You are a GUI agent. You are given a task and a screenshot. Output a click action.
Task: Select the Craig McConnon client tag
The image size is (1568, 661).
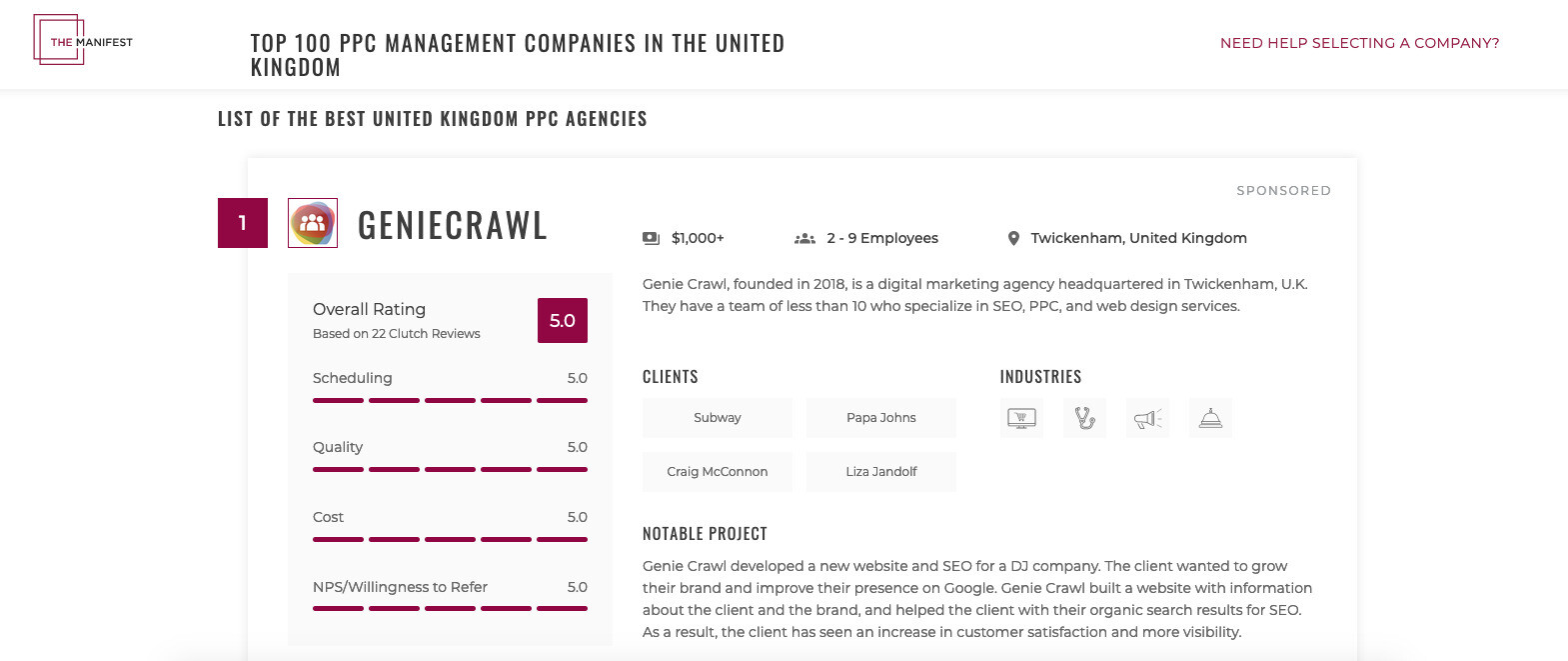click(718, 472)
